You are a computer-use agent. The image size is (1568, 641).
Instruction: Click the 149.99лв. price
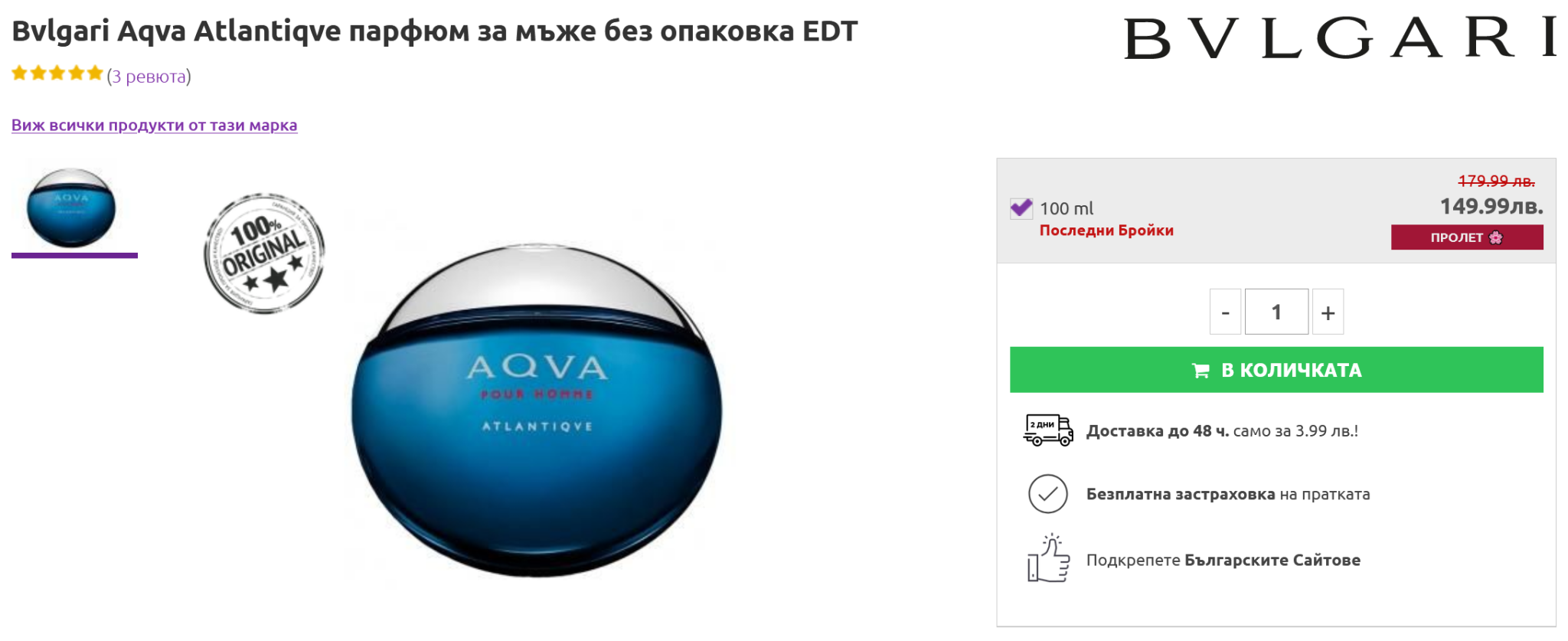click(1491, 206)
